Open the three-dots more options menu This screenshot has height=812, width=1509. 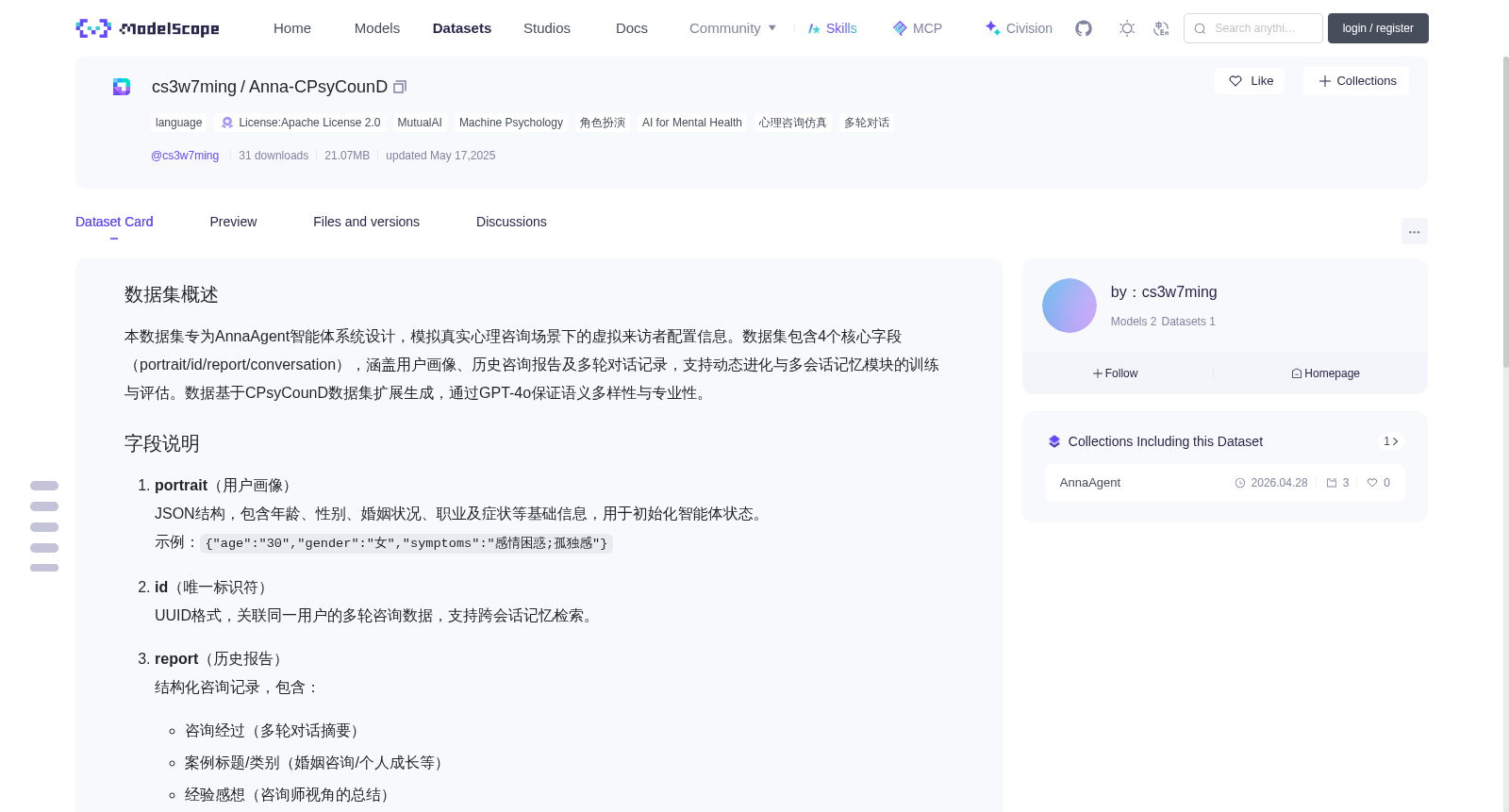[x=1414, y=231]
